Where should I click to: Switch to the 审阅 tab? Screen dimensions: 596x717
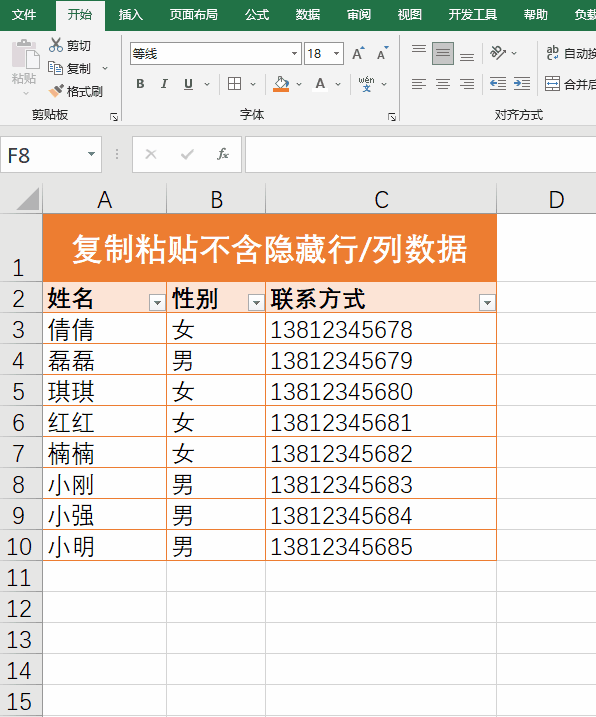[359, 15]
